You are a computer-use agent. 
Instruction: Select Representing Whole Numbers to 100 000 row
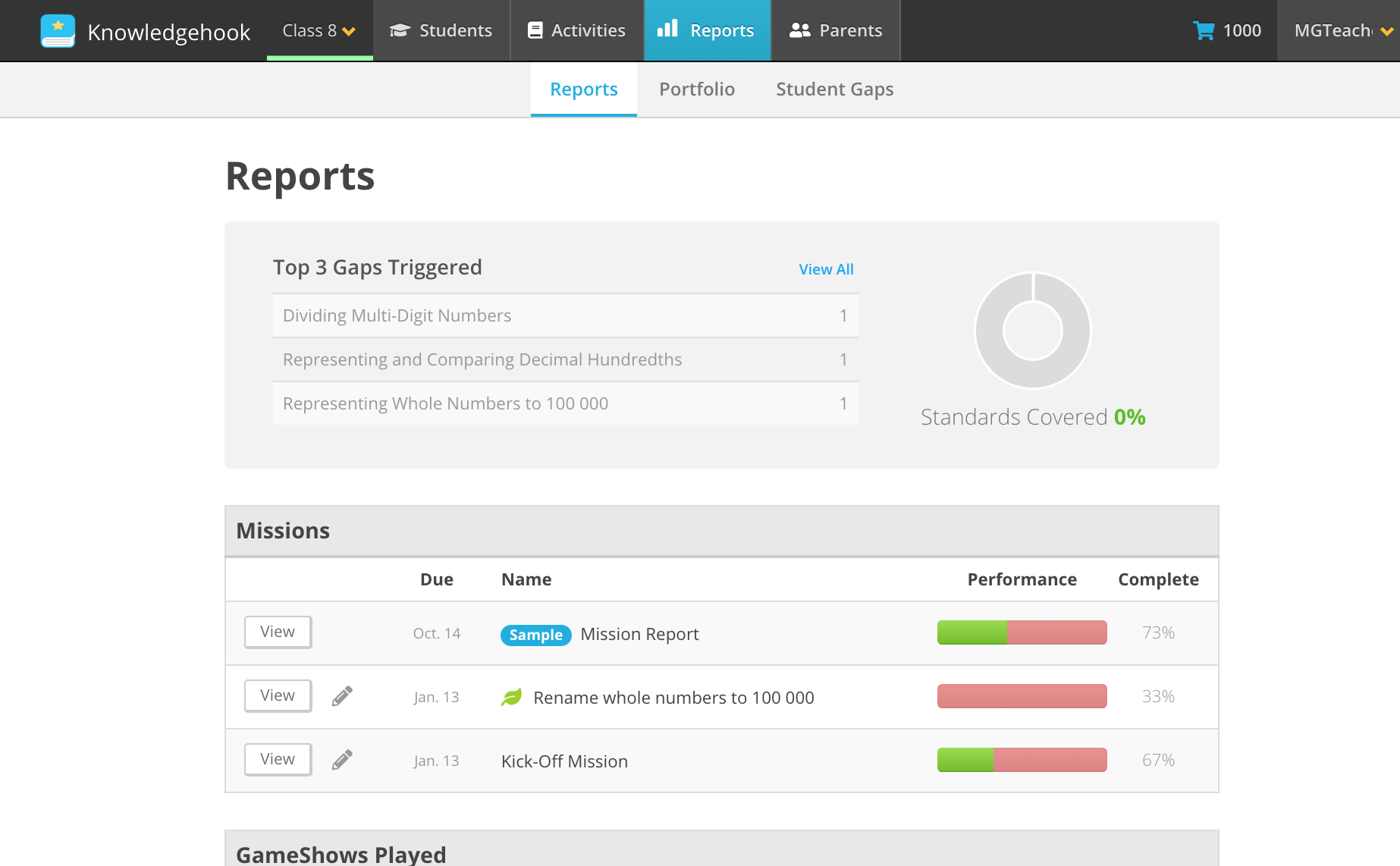pyautogui.click(x=565, y=403)
